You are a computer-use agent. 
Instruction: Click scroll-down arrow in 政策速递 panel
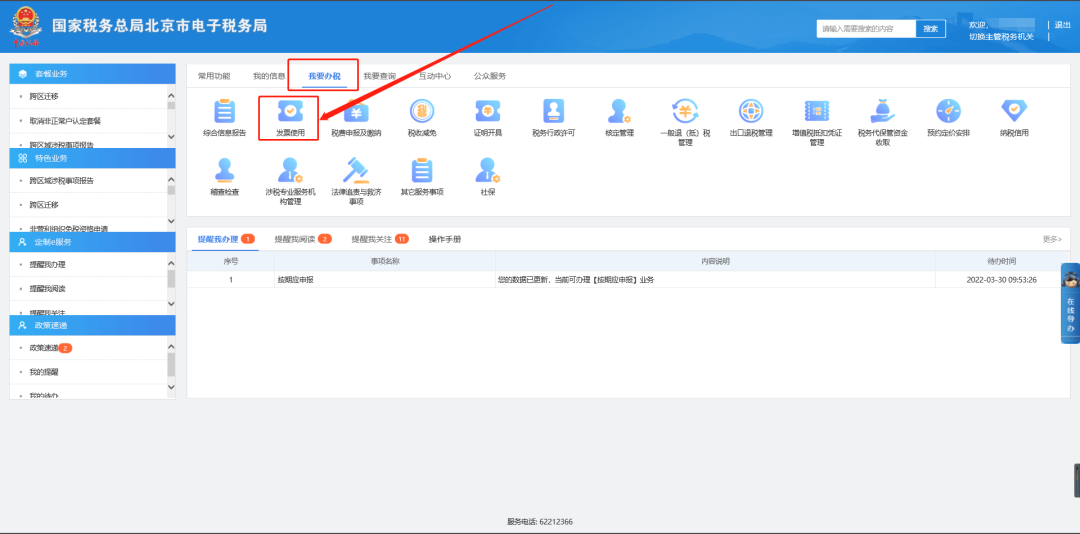(x=172, y=388)
